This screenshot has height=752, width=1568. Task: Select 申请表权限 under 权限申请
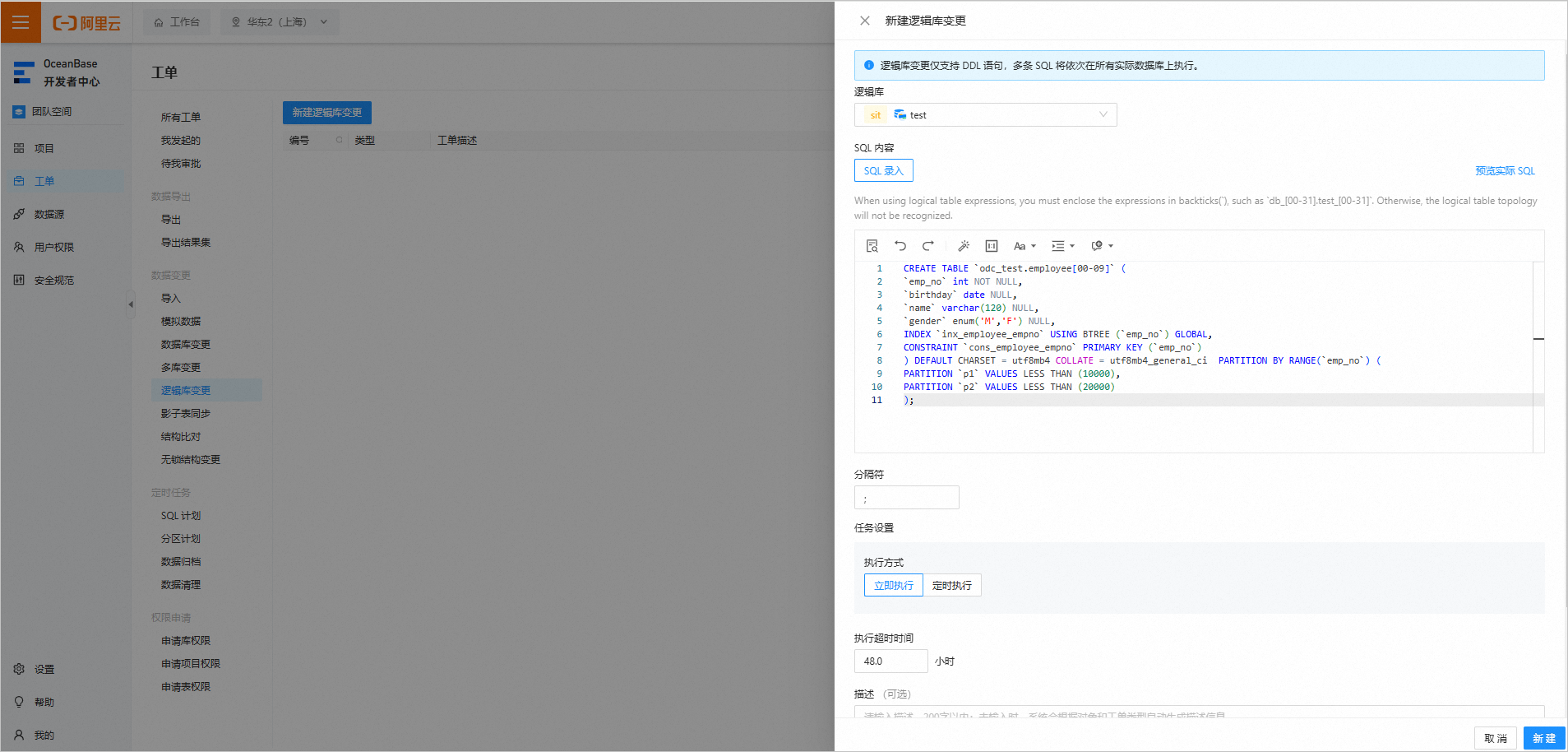(186, 687)
